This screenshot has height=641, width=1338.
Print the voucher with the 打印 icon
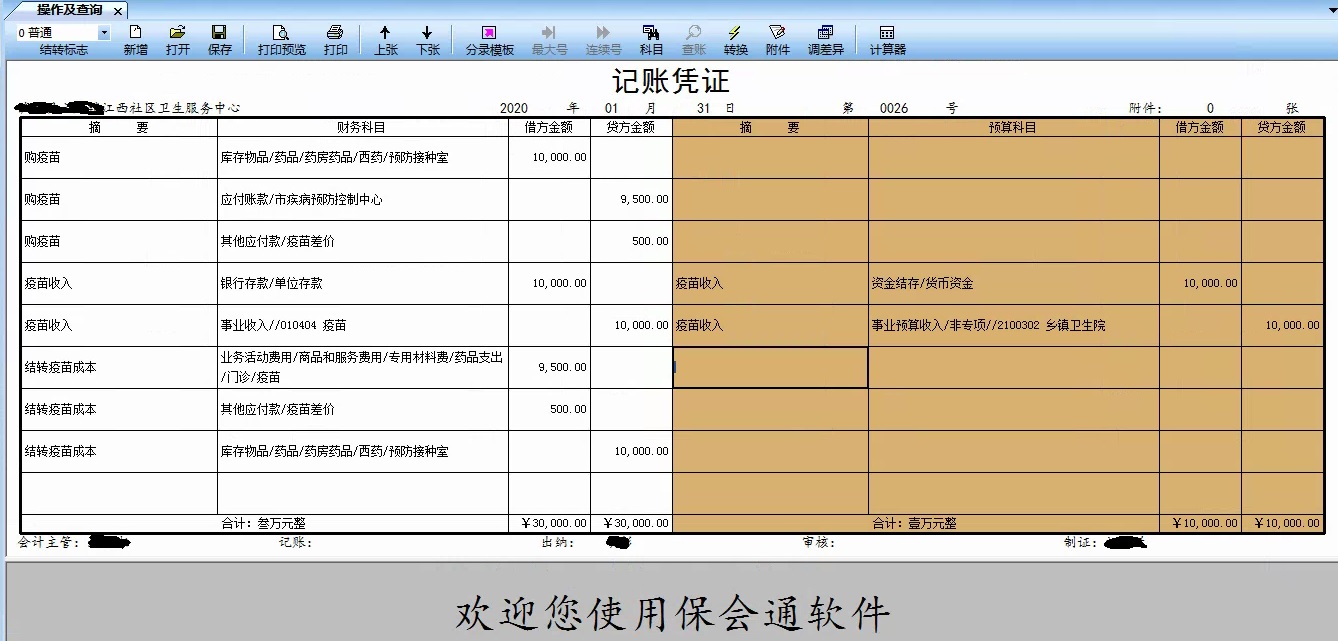tap(335, 40)
